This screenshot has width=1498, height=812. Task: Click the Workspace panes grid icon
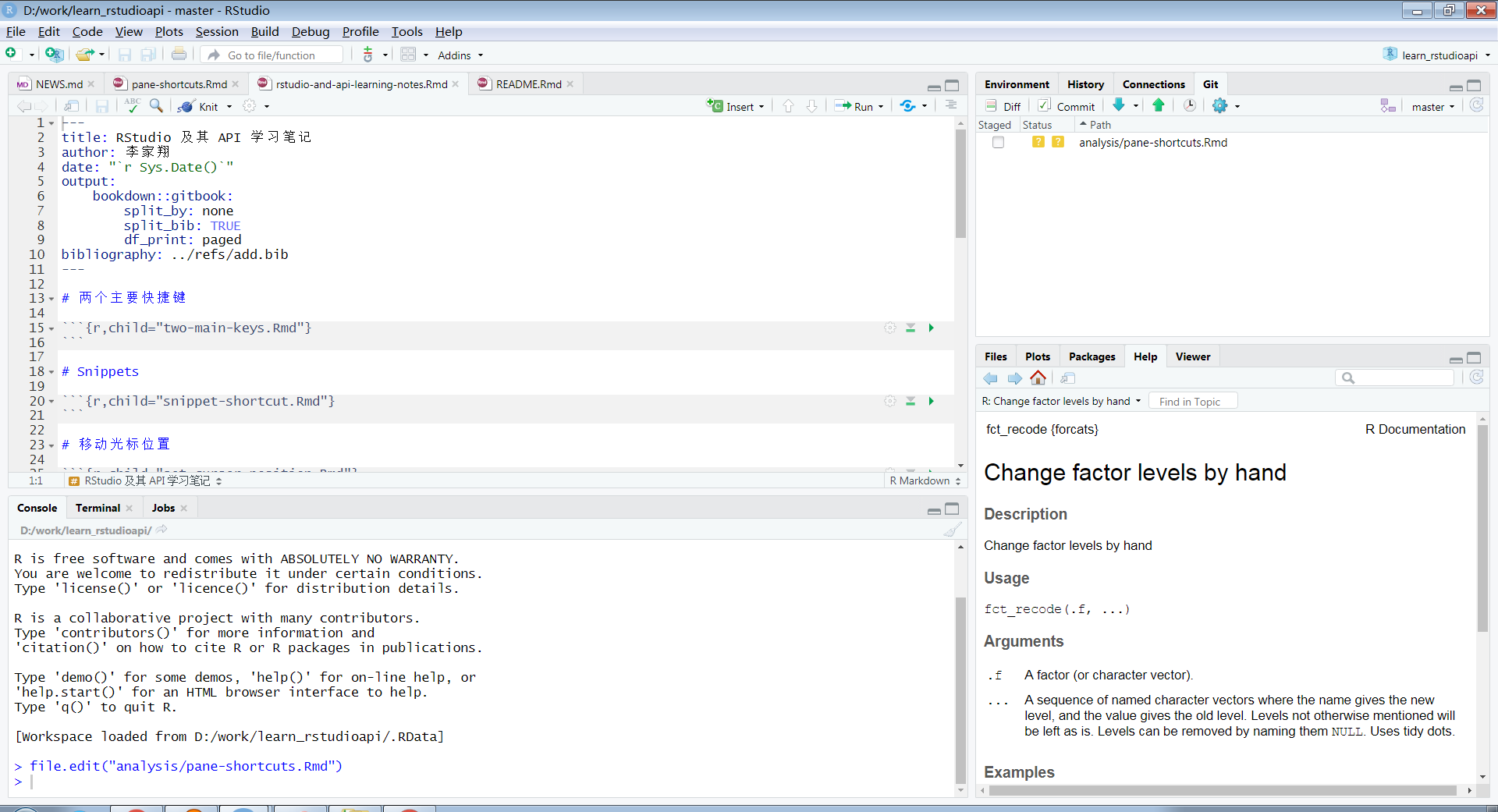click(x=408, y=55)
